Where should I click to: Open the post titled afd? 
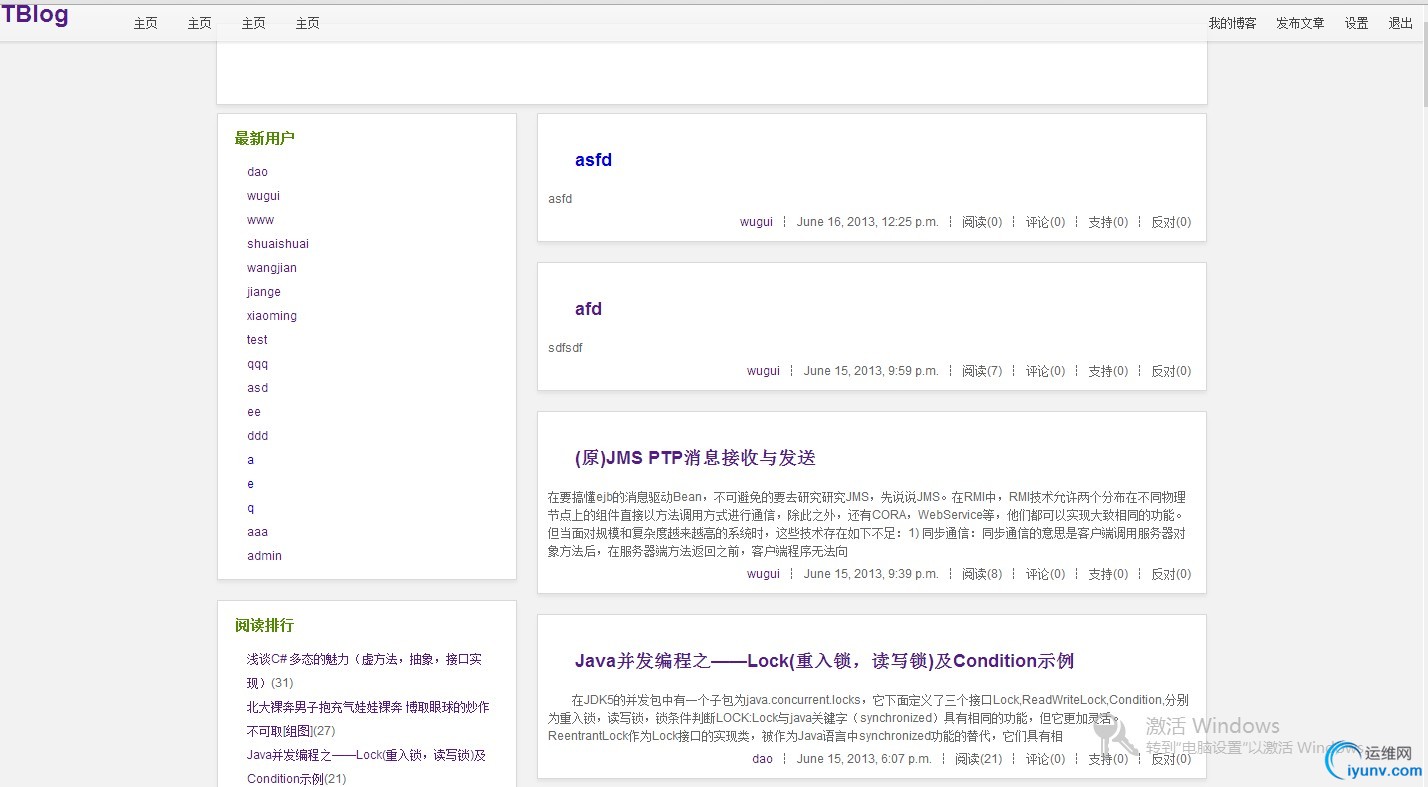pyautogui.click(x=588, y=309)
